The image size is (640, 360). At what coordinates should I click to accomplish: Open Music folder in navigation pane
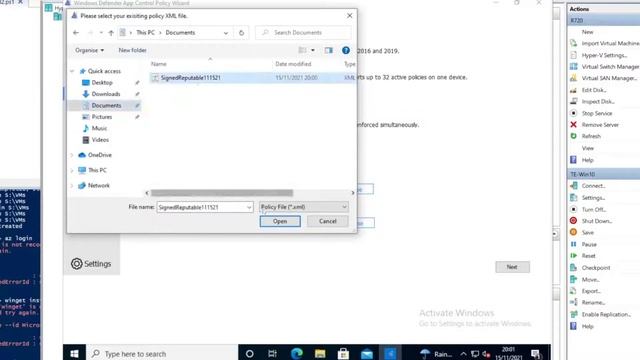coord(99,128)
